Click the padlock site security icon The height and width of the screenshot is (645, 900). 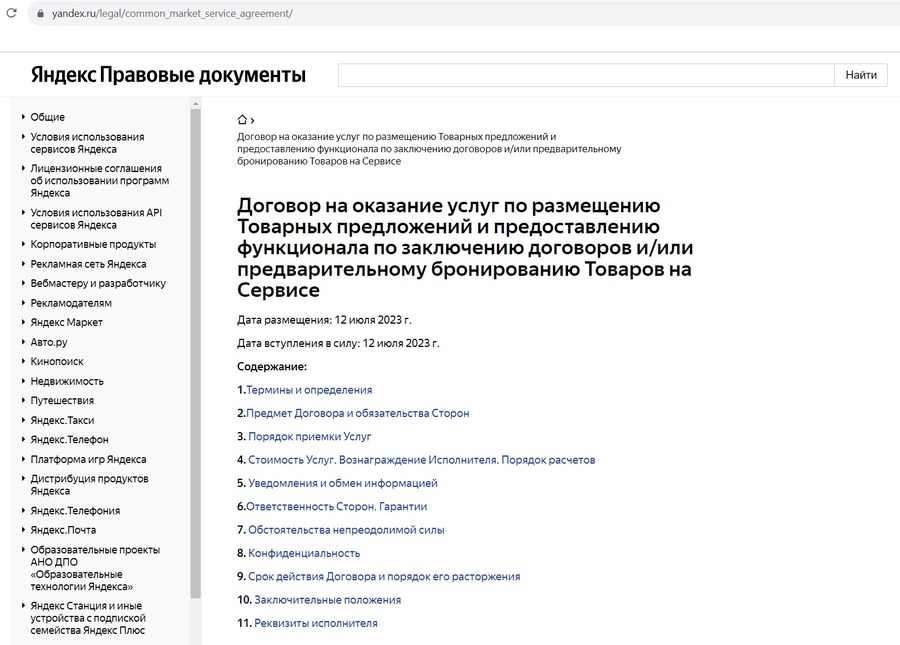pyautogui.click(x=40, y=13)
